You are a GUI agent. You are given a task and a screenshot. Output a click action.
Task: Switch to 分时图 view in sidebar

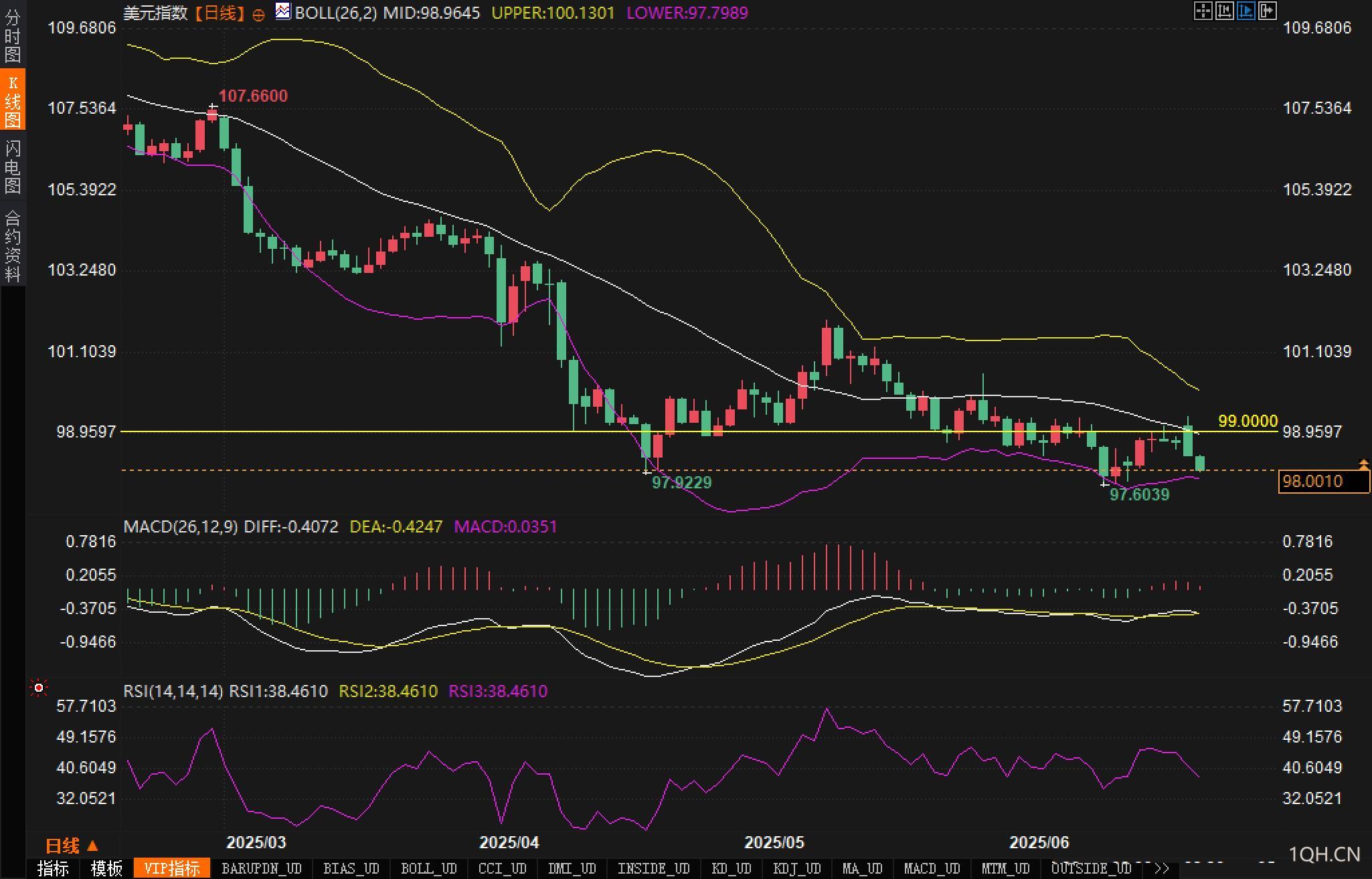click(x=13, y=35)
